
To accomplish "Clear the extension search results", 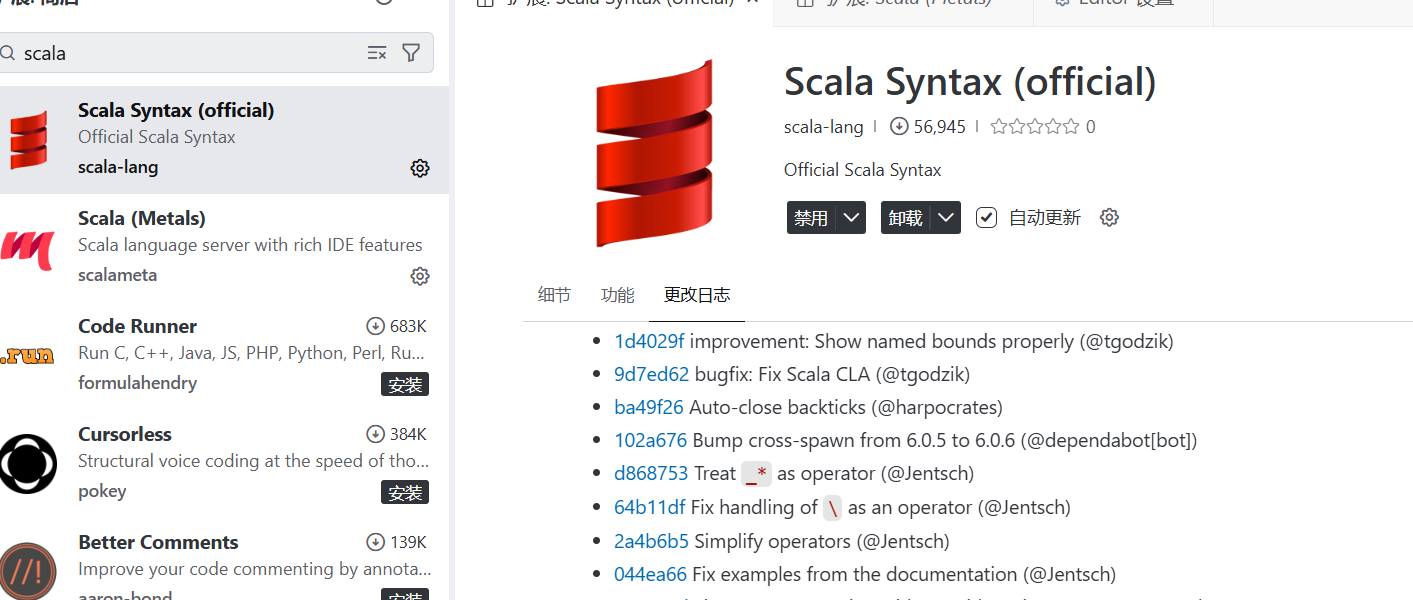I will pos(377,53).
